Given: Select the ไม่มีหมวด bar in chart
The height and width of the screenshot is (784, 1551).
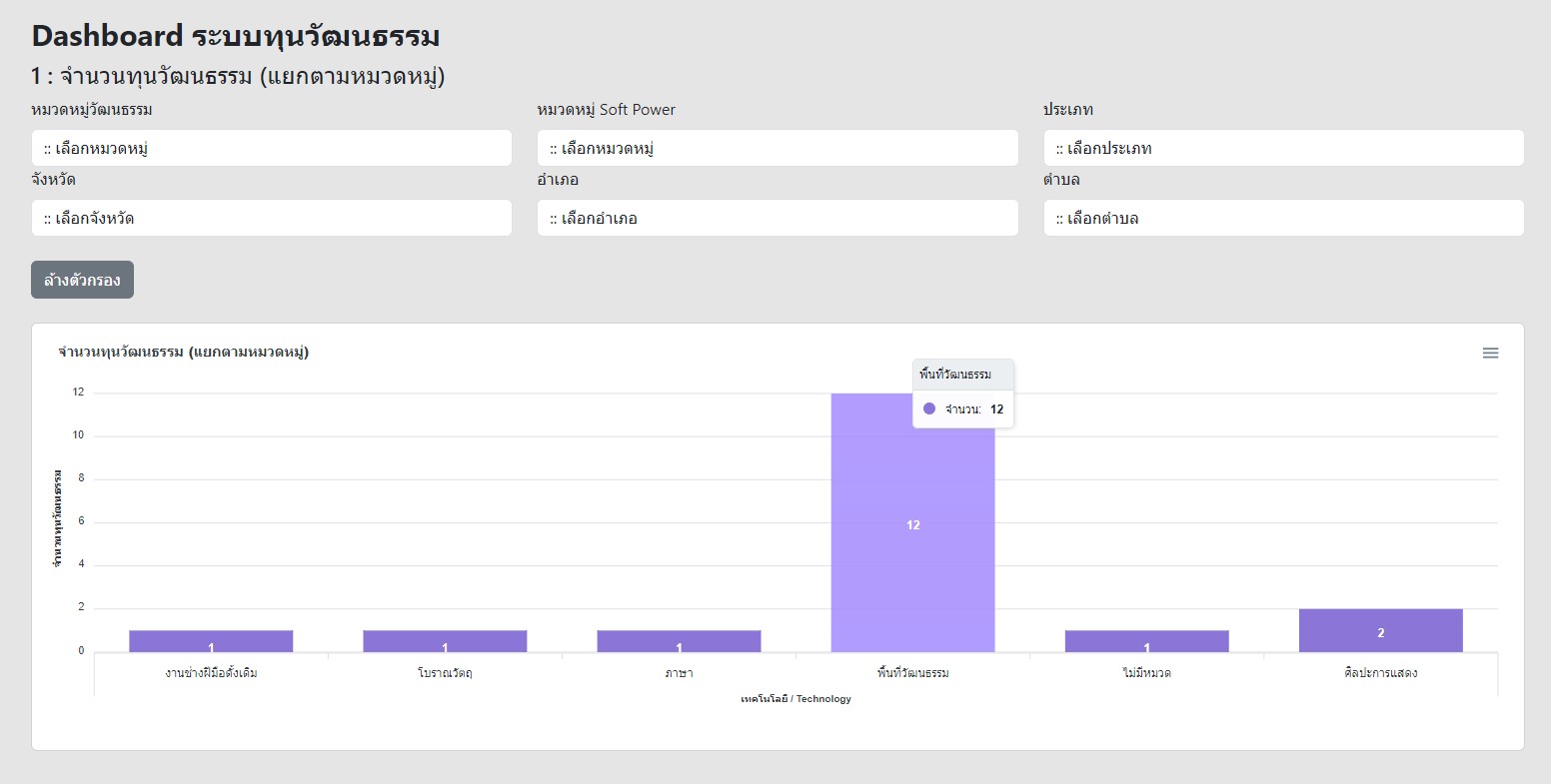Looking at the screenshot, I should coord(1146,641).
